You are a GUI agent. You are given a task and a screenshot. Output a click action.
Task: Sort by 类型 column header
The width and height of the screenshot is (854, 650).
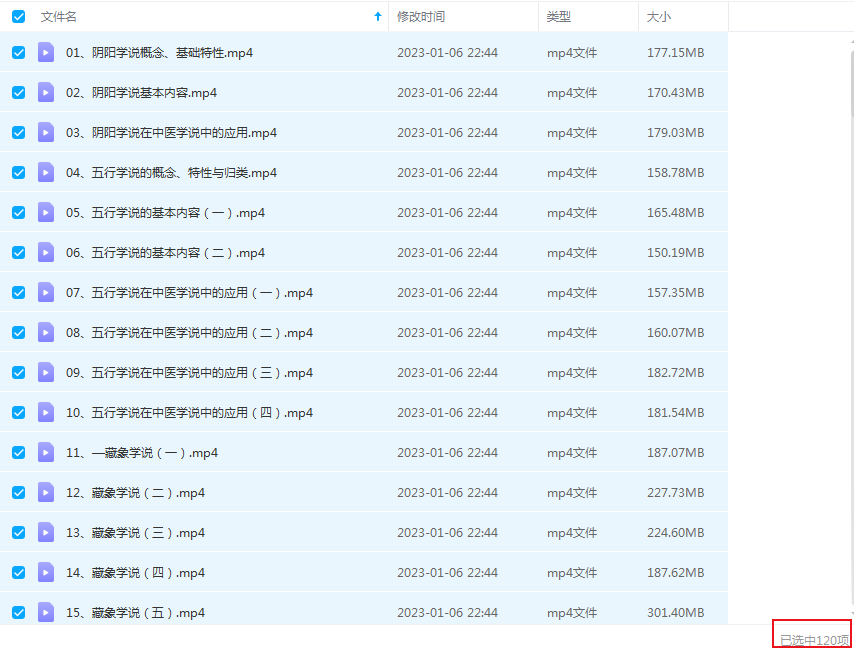tap(559, 17)
